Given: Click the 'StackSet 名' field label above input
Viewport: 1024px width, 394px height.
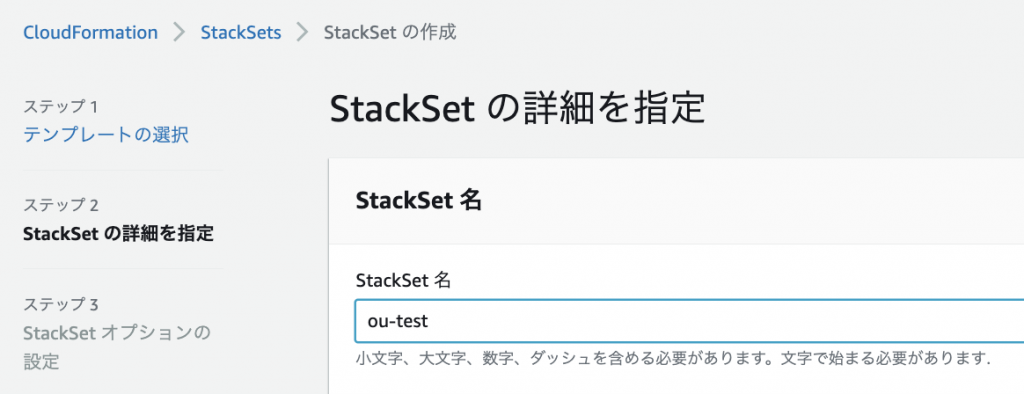Looking at the screenshot, I should pos(404,281).
